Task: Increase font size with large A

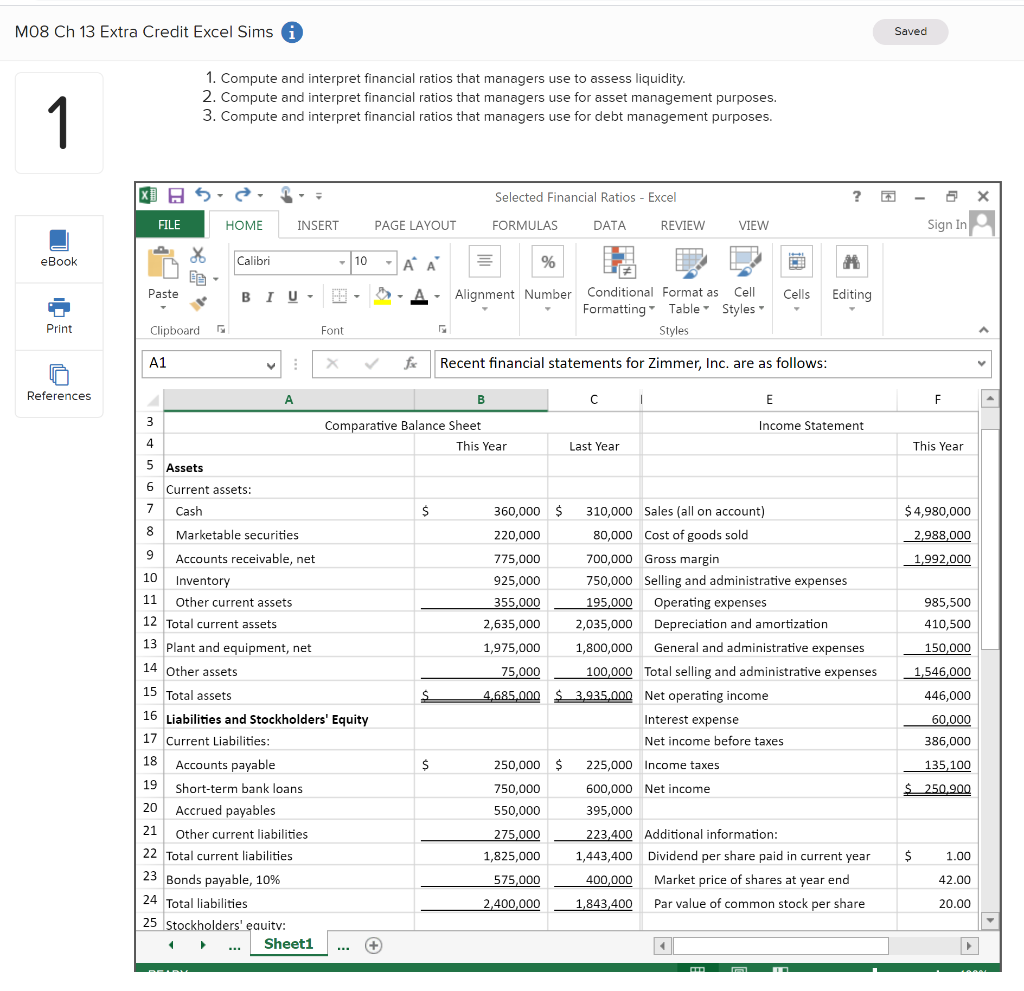Action: (x=409, y=264)
